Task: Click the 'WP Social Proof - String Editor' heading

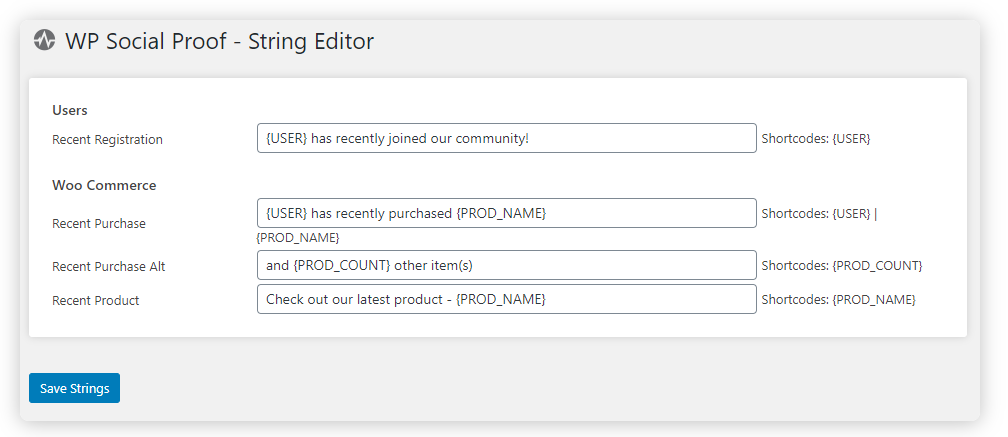Action: tap(219, 41)
